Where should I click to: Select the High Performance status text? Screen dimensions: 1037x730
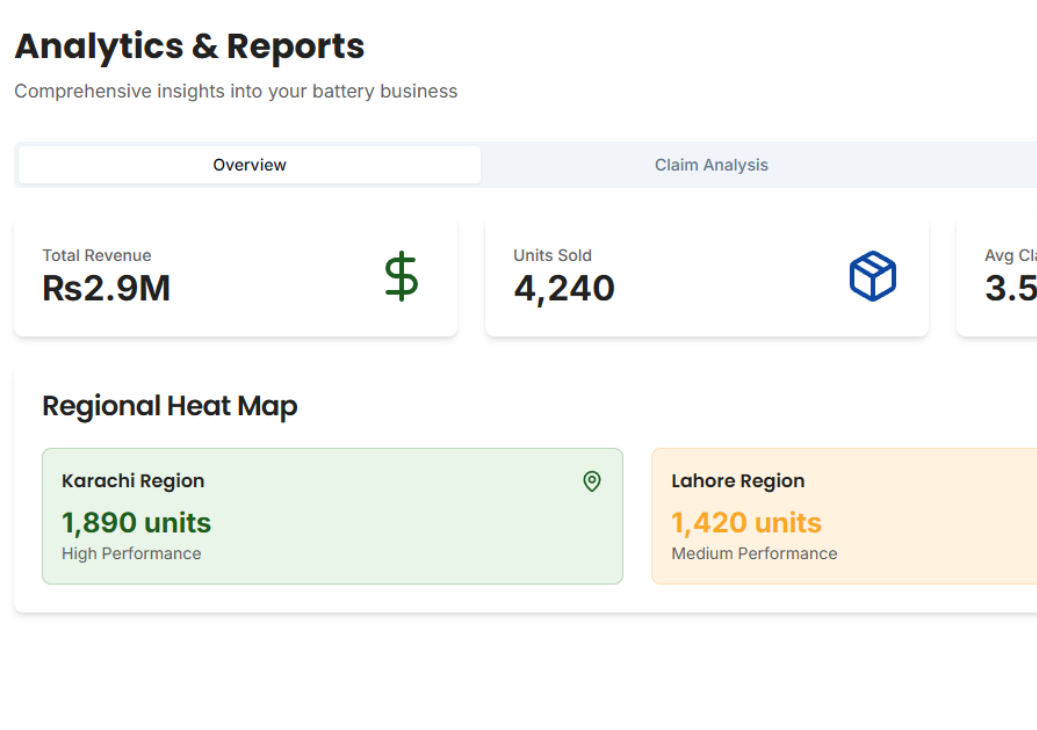click(x=131, y=554)
